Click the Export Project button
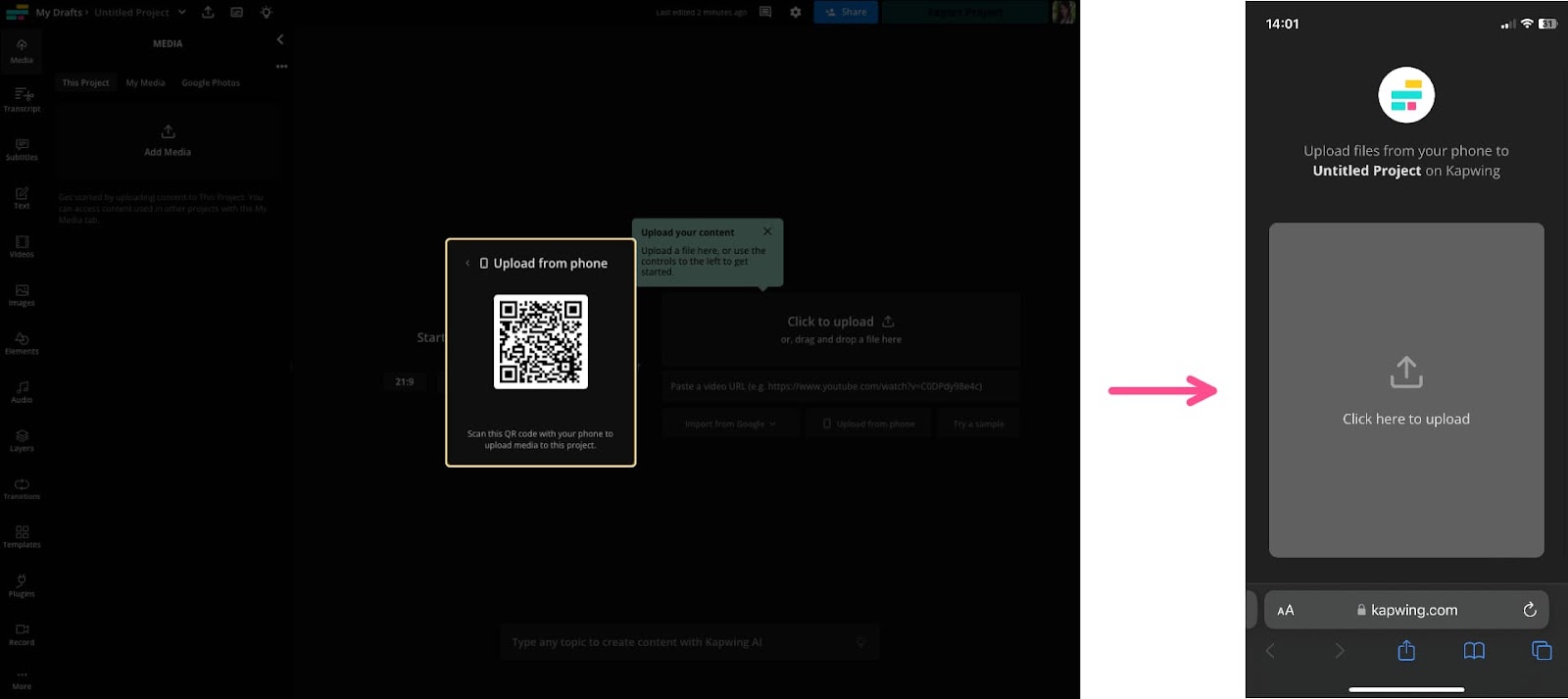Viewport: 1568px width, 699px height. coord(964,12)
